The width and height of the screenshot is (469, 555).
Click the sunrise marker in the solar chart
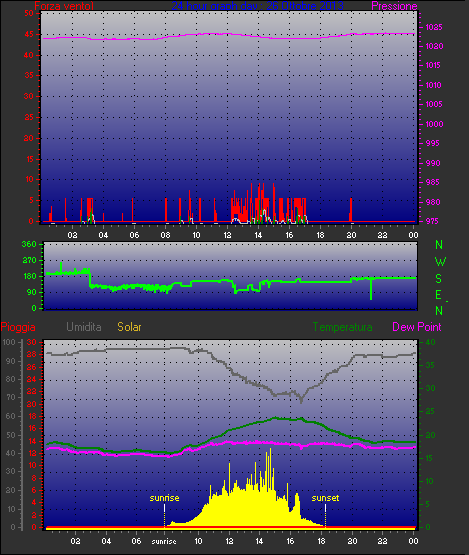(164, 498)
